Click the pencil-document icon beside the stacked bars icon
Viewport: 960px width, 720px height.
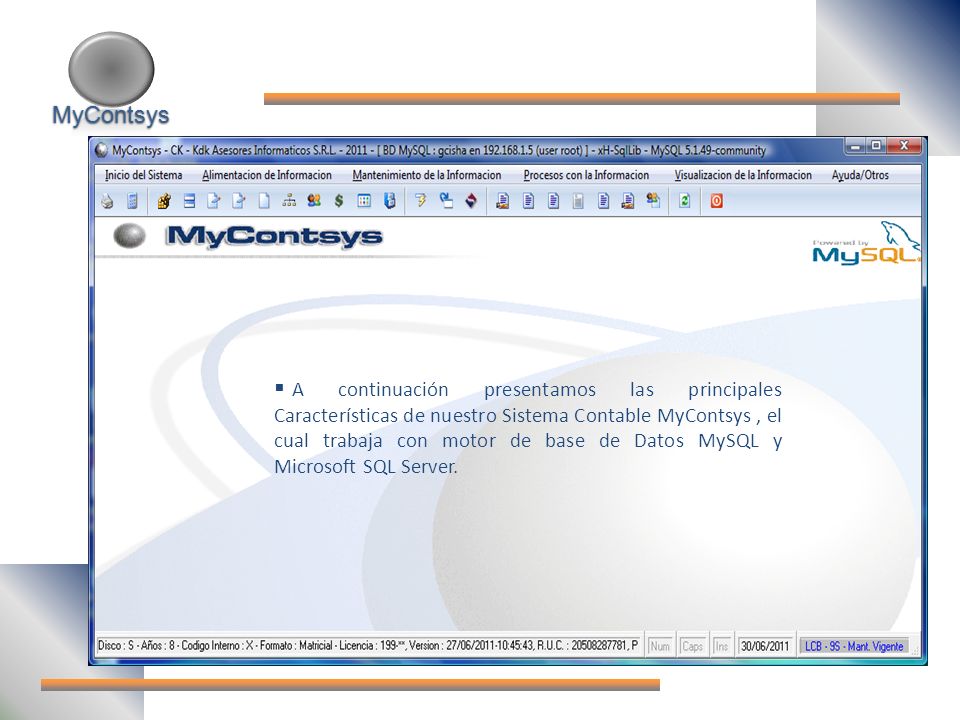[x=214, y=201]
